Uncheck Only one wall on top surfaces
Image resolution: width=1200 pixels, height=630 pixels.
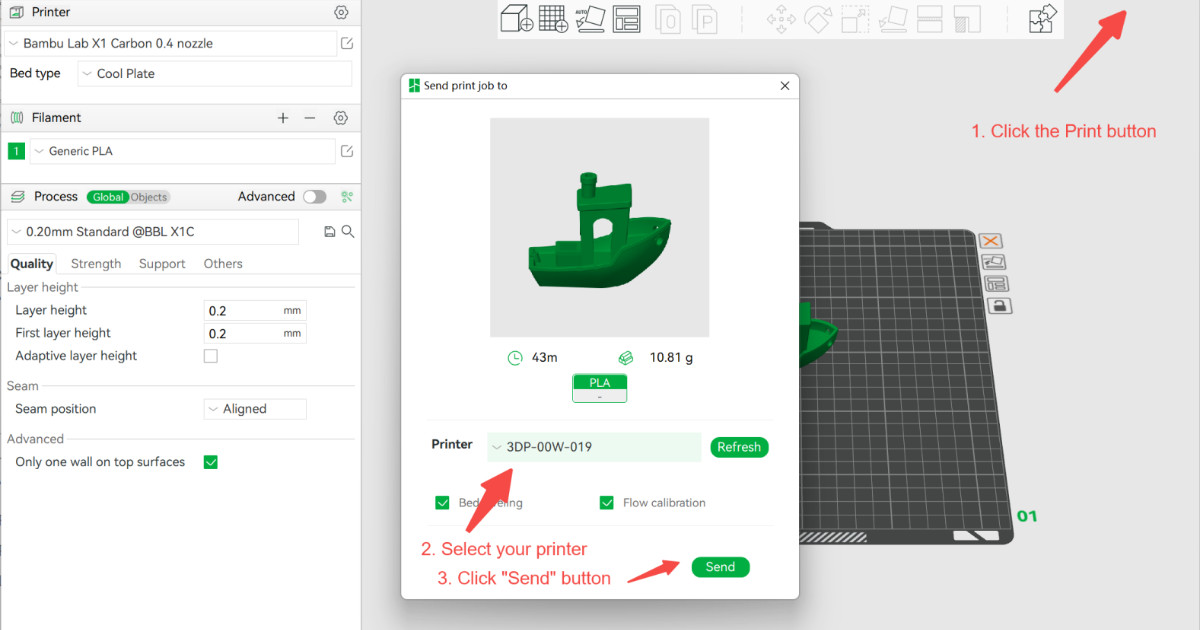(211, 462)
